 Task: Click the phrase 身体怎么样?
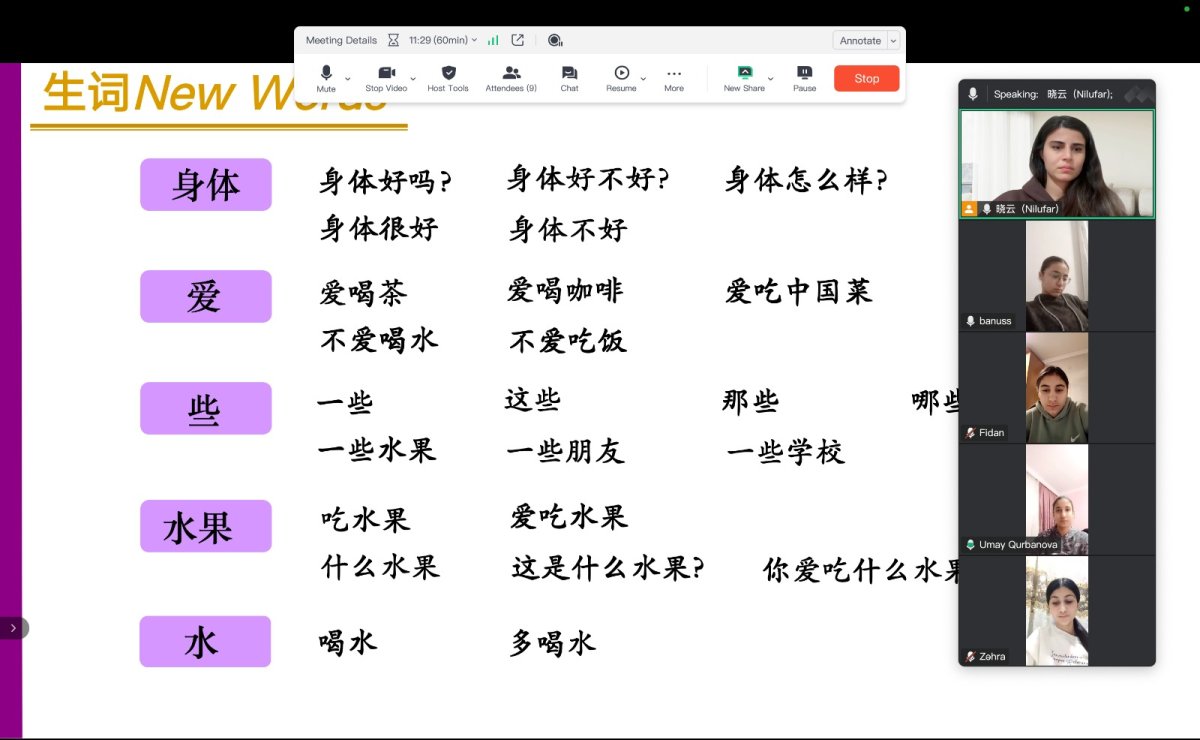point(807,181)
